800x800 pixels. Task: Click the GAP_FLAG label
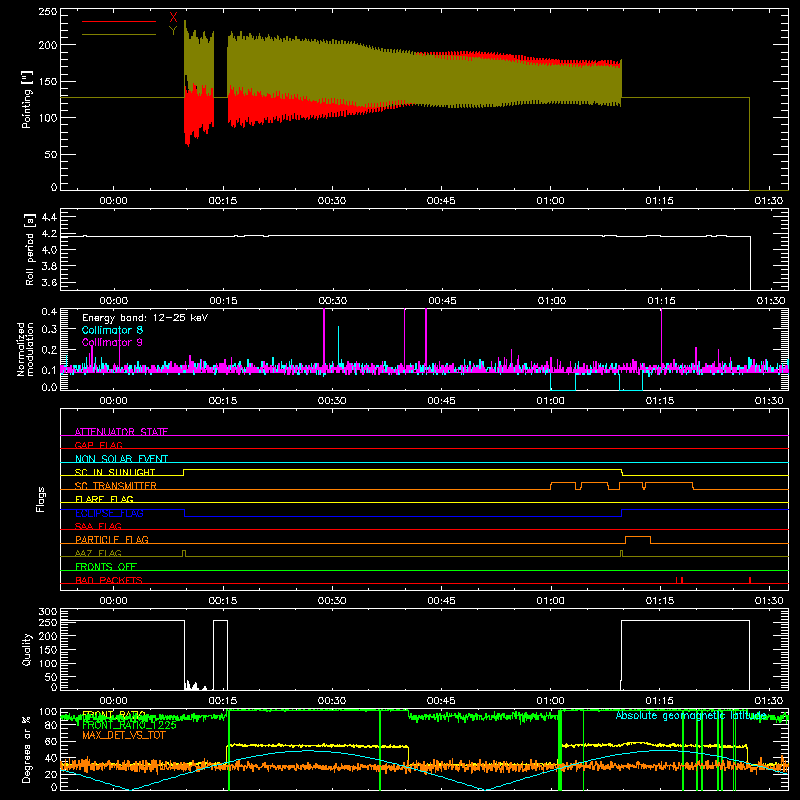98,445
